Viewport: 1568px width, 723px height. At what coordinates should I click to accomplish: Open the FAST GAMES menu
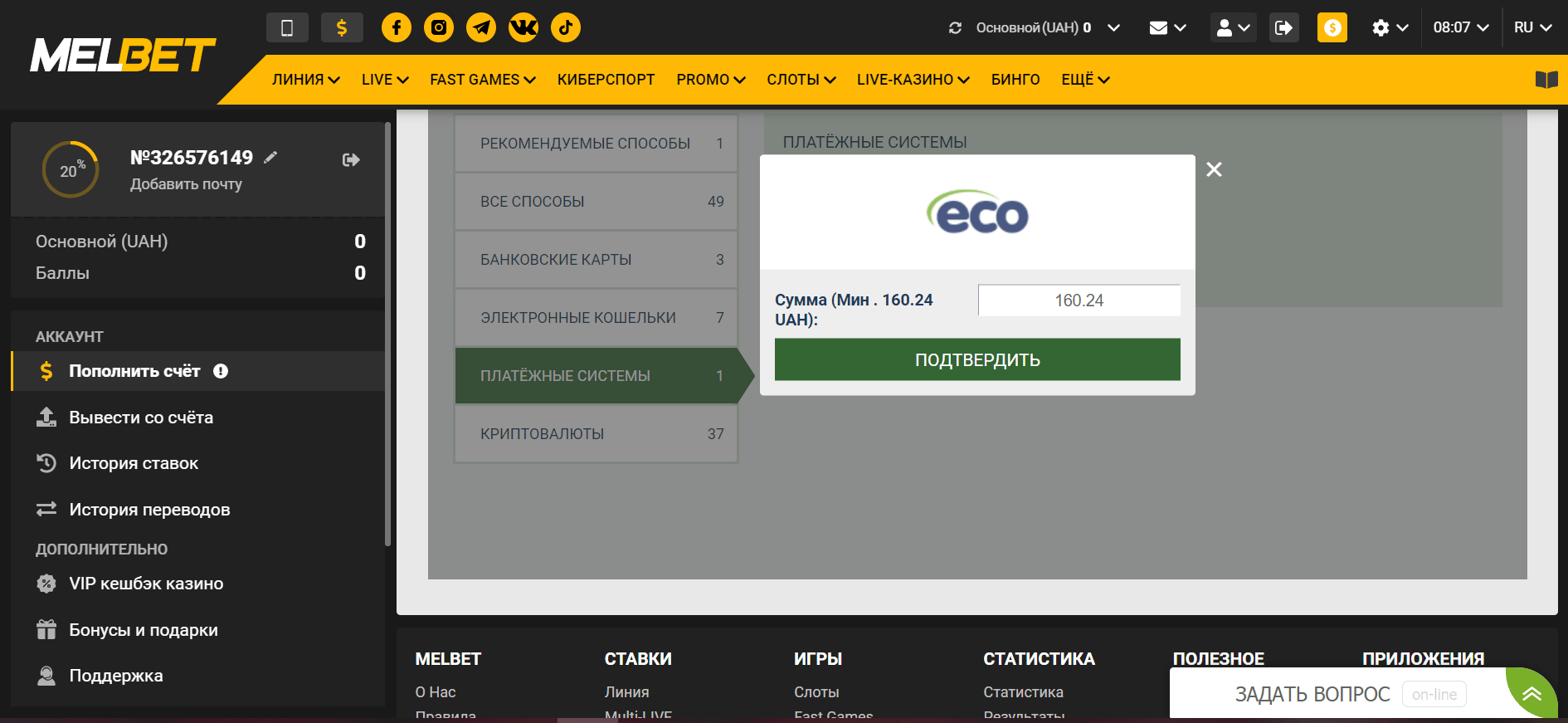483,80
